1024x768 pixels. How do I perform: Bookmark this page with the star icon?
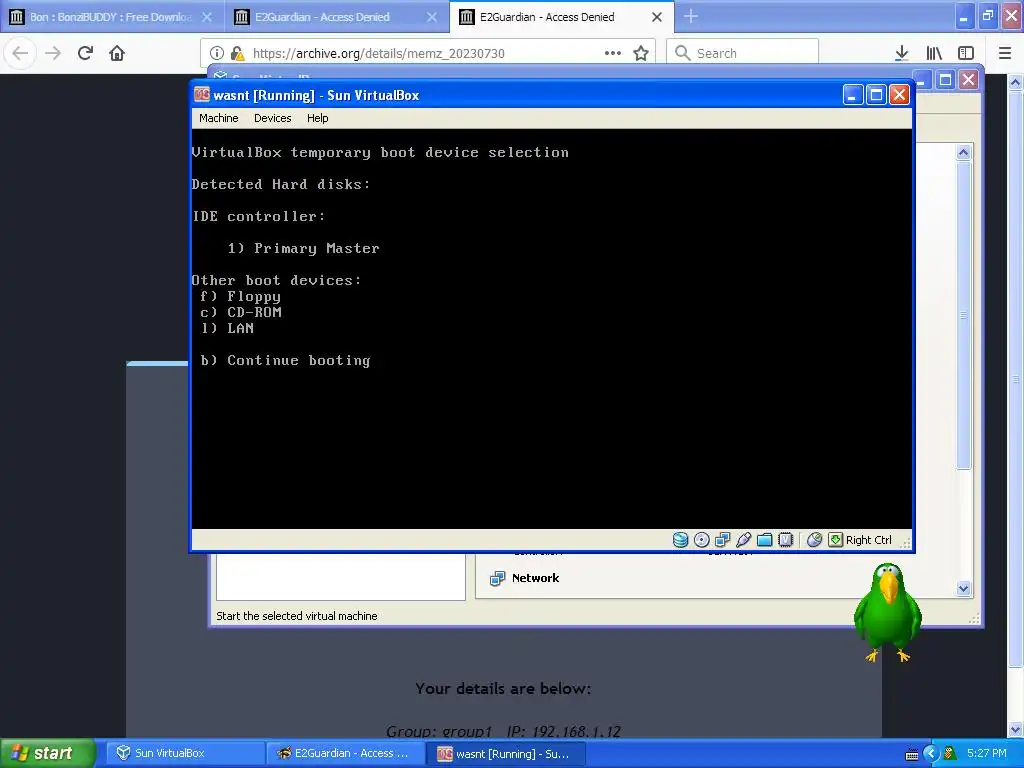pyautogui.click(x=641, y=53)
